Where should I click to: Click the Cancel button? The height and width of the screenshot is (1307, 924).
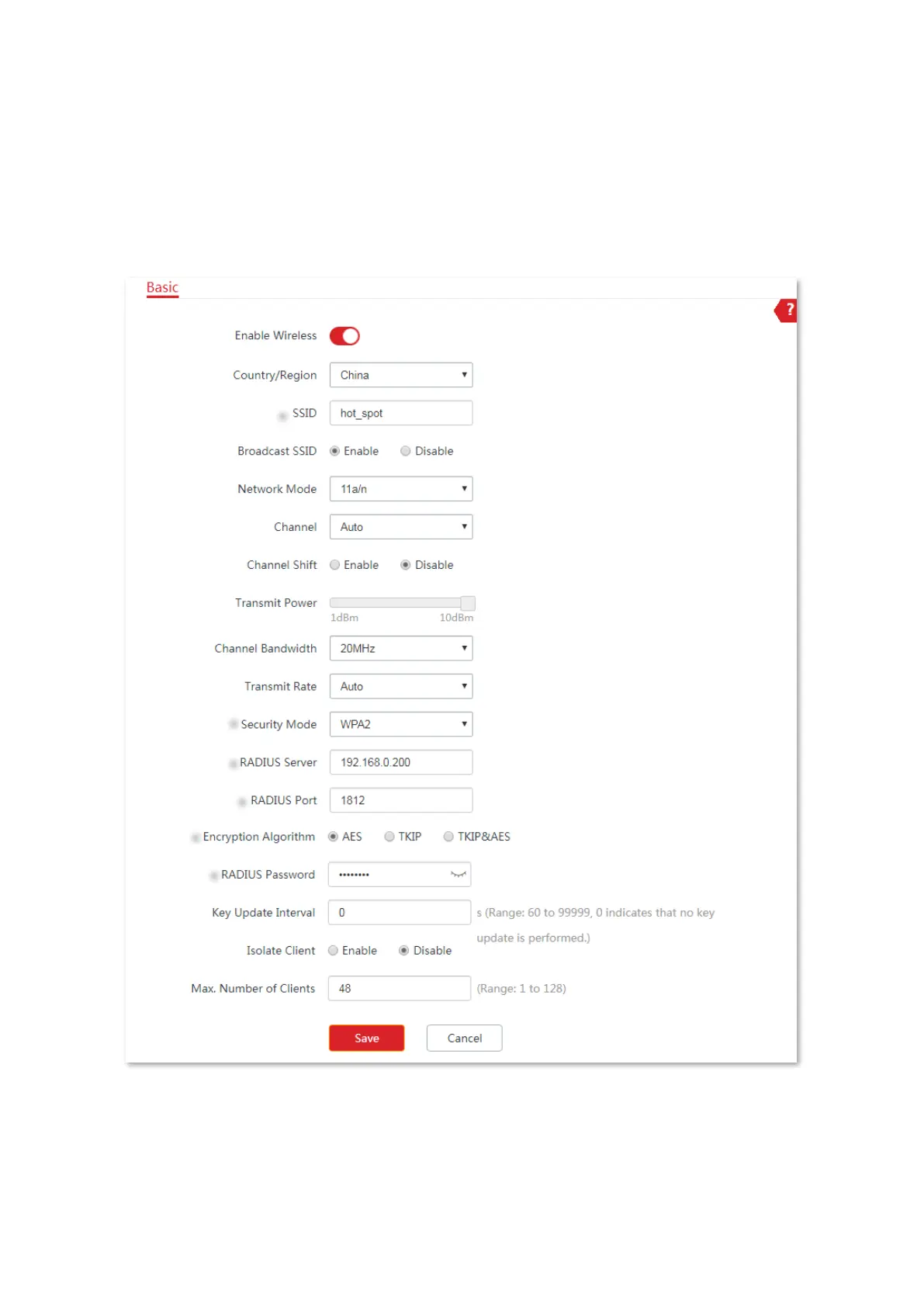coord(464,1038)
